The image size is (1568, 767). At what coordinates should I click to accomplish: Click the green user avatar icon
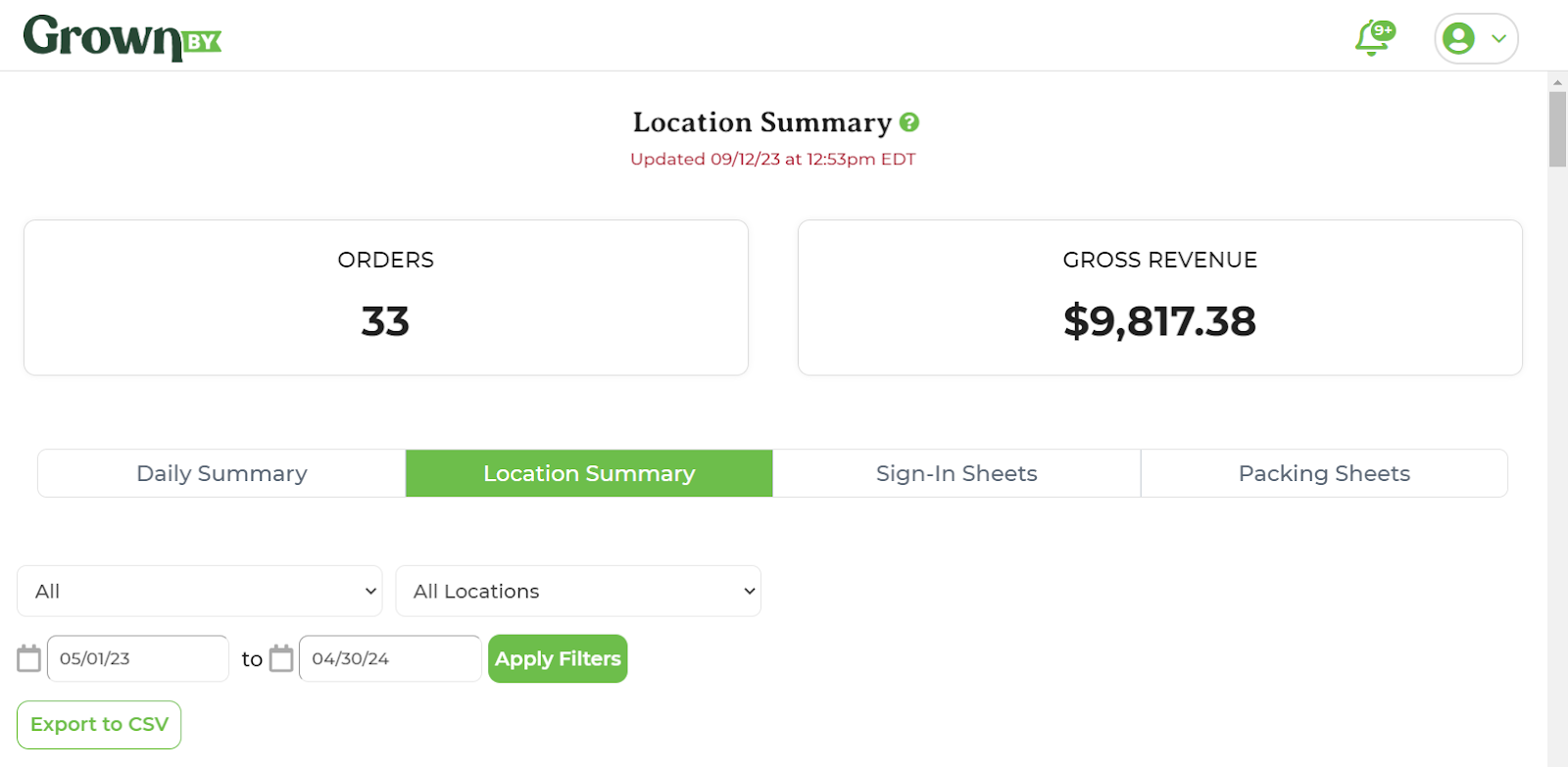pos(1458,38)
